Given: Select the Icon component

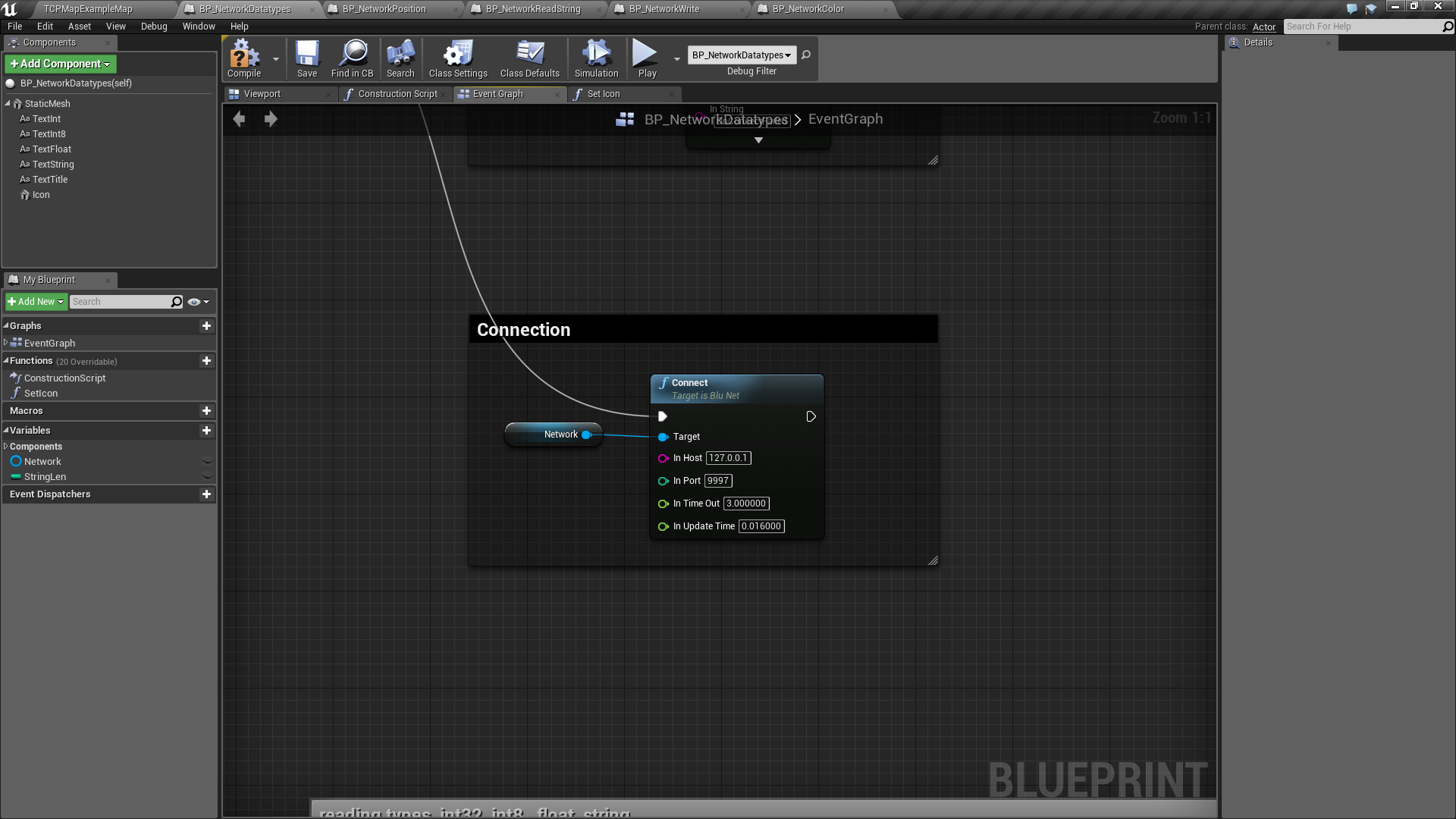Looking at the screenshot, I should [x=41, y=195].
